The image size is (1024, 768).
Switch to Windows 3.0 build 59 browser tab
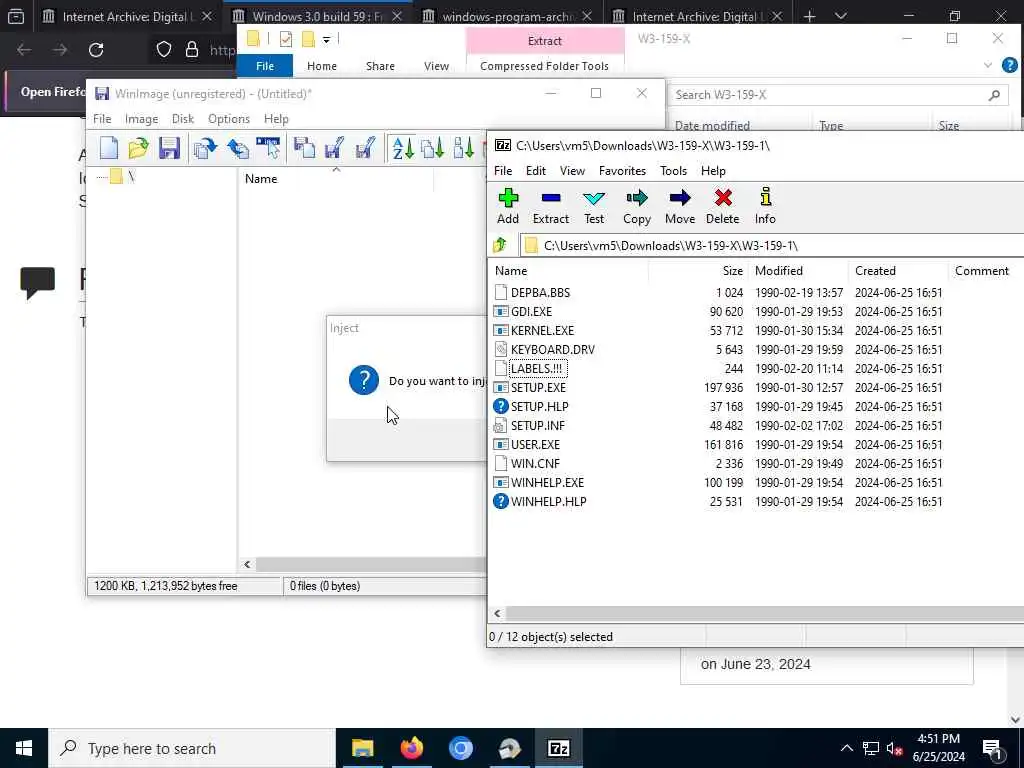pyautogui.click(x=317, y=16)
